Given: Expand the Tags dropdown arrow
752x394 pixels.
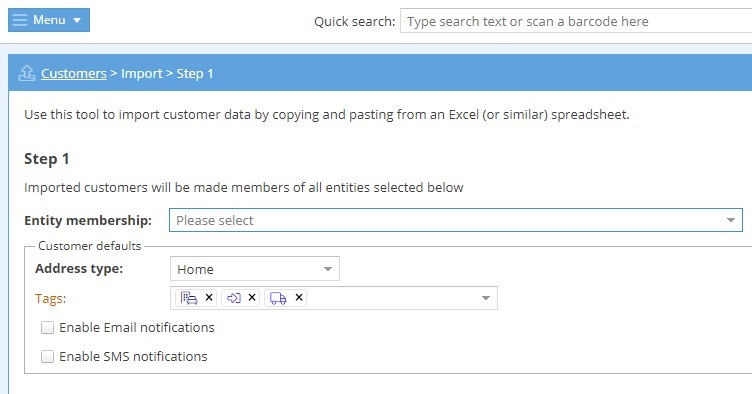Looking at the screenshot, I should tap(485, 298).
